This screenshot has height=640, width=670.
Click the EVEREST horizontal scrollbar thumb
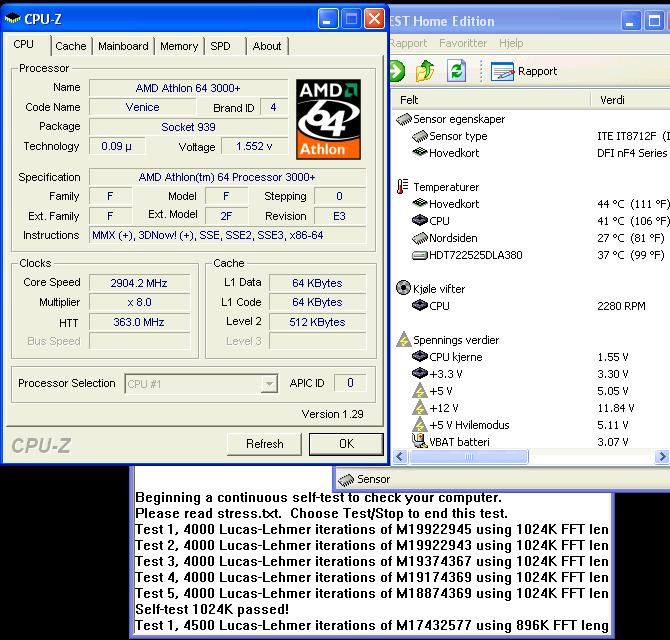tap(469, 457)
